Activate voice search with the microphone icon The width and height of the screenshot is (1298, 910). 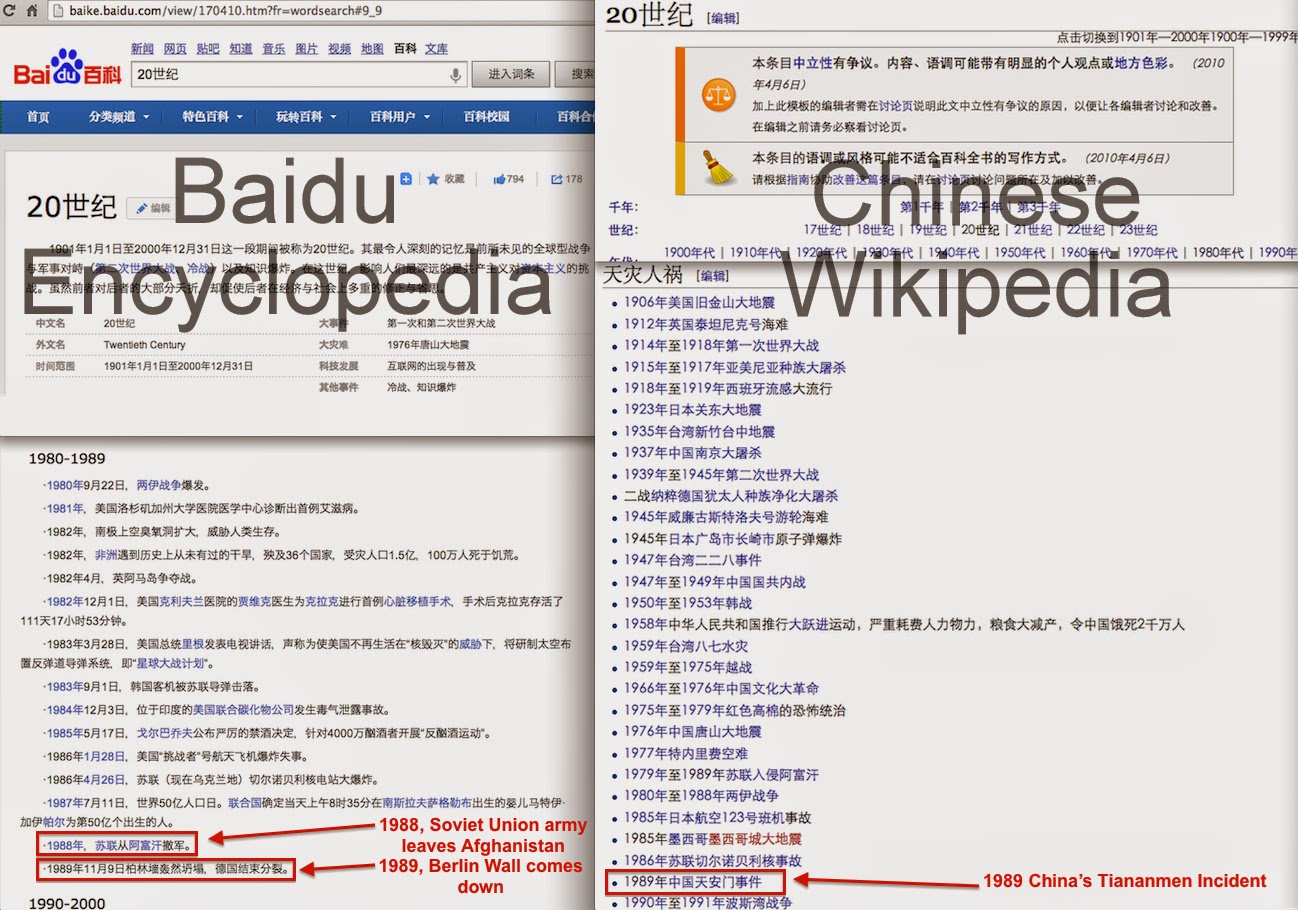[x=456, y=74]
